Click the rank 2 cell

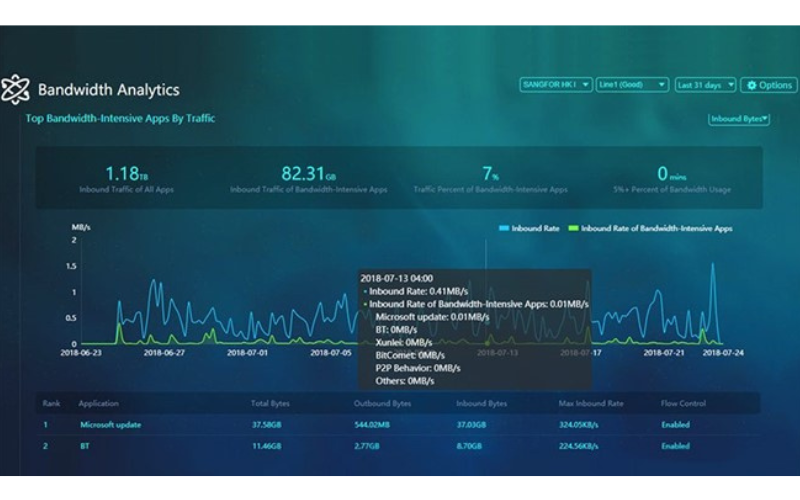(45, 446)
